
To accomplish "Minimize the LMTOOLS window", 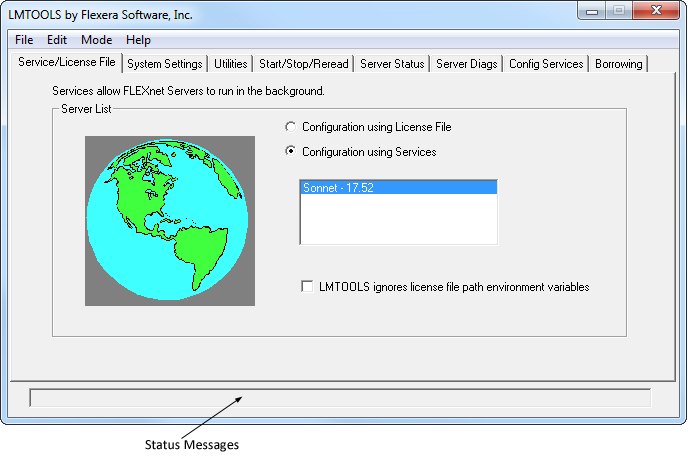I will pyautogui.click(x=591, y=11).
